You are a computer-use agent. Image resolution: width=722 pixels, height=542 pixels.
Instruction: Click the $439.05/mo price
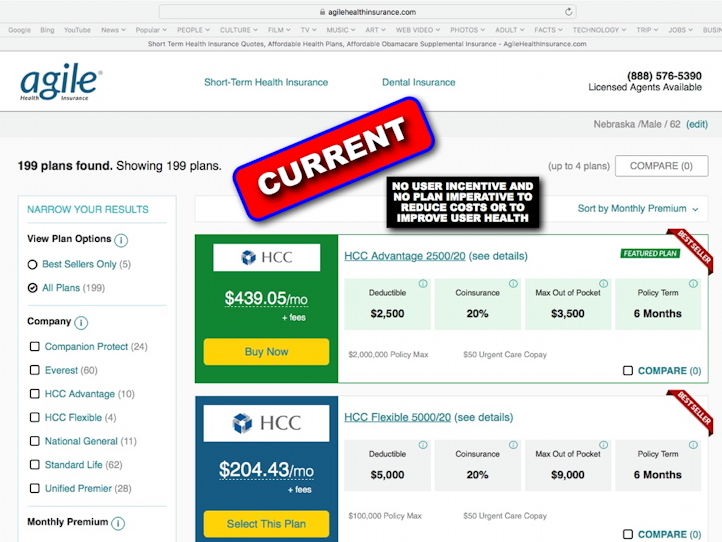click(x=266, y=298)
